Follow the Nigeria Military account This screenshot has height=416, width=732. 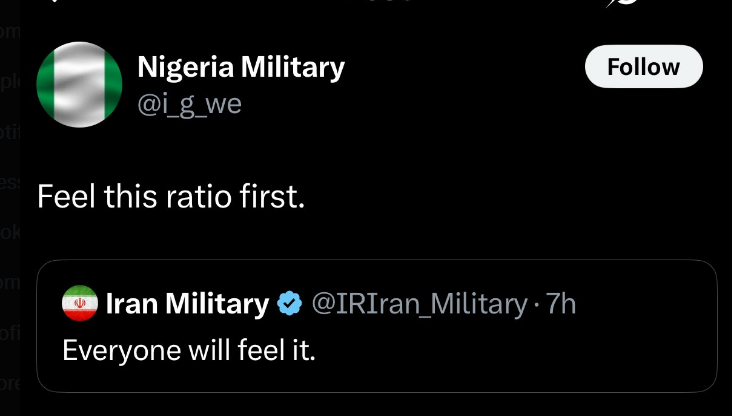(x=643, y=67)
